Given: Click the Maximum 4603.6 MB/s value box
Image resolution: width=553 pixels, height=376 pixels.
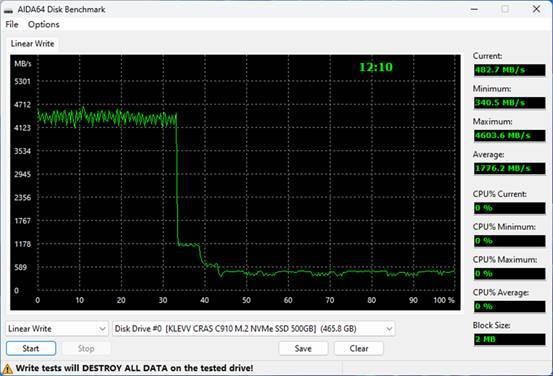Looking at the screenshot, I should tap(510, 135).
